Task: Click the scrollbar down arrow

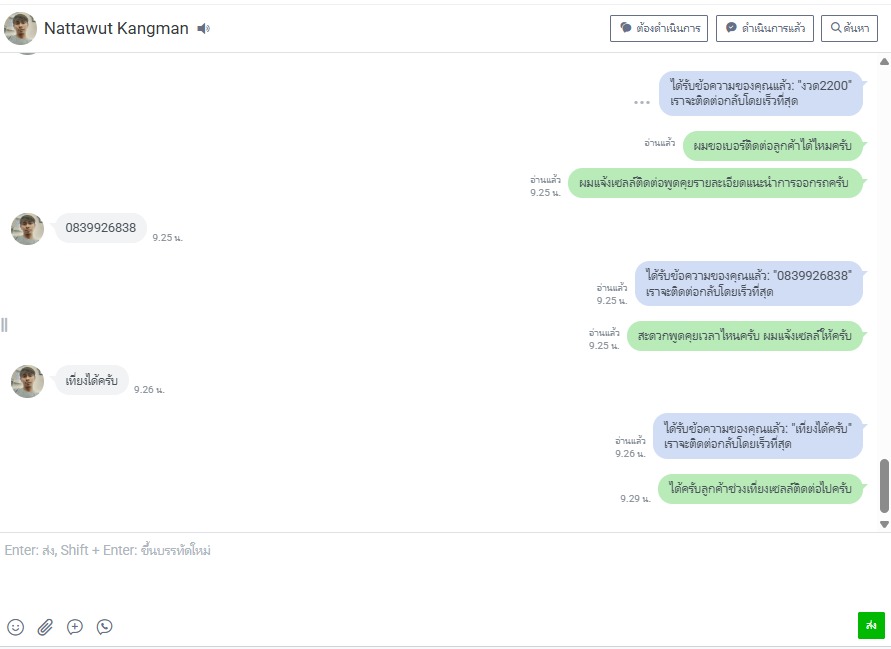Action: pyautogui.click(x=884, y=525)
